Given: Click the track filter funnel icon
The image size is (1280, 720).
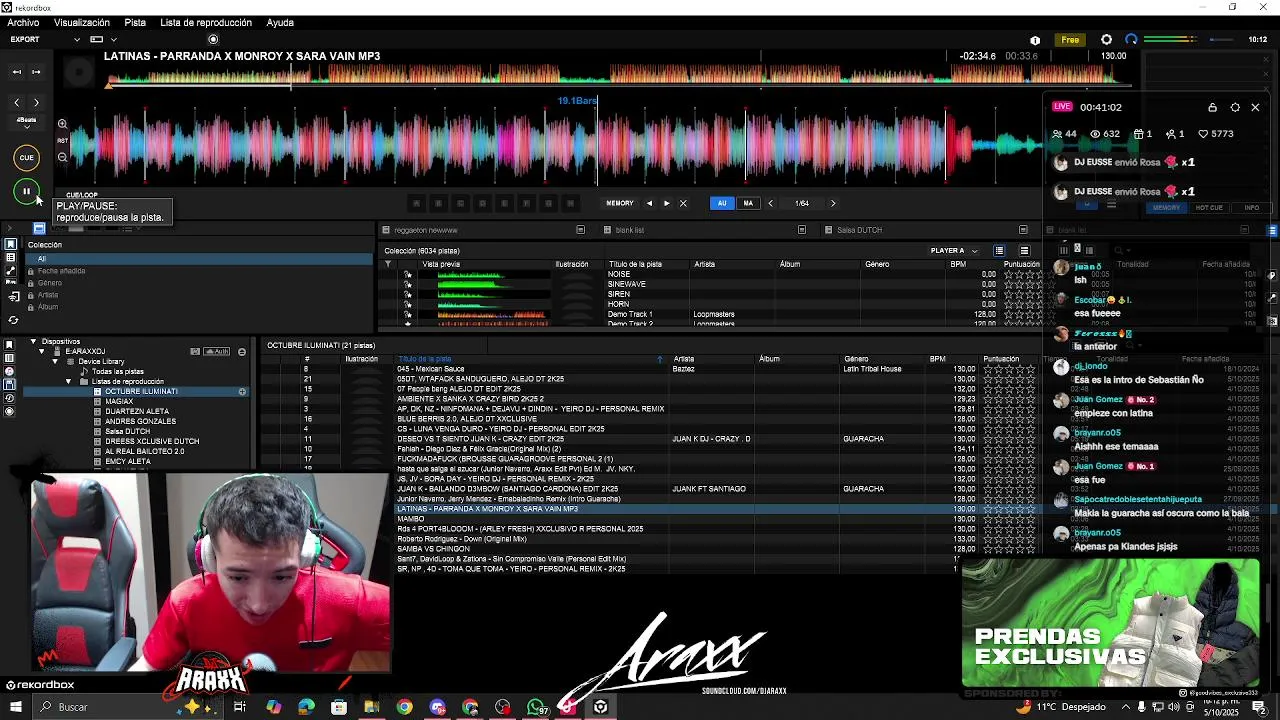Looking at the screenshot, I should click(388, 264).
